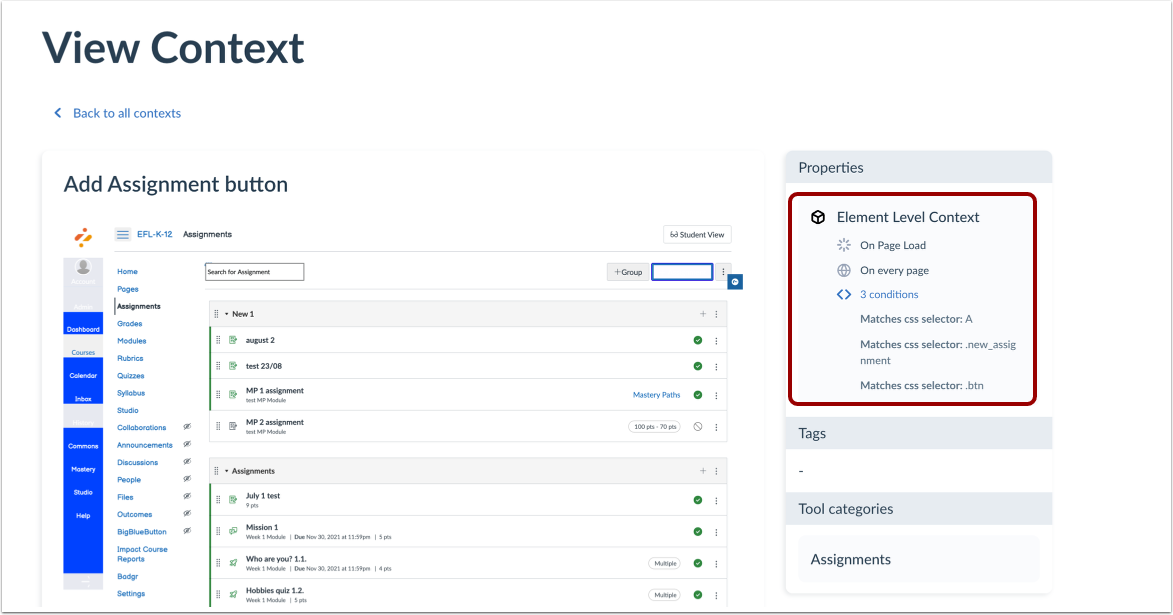
Task: Click the Account avatar icon in global navigation
Action: (83, 267)
